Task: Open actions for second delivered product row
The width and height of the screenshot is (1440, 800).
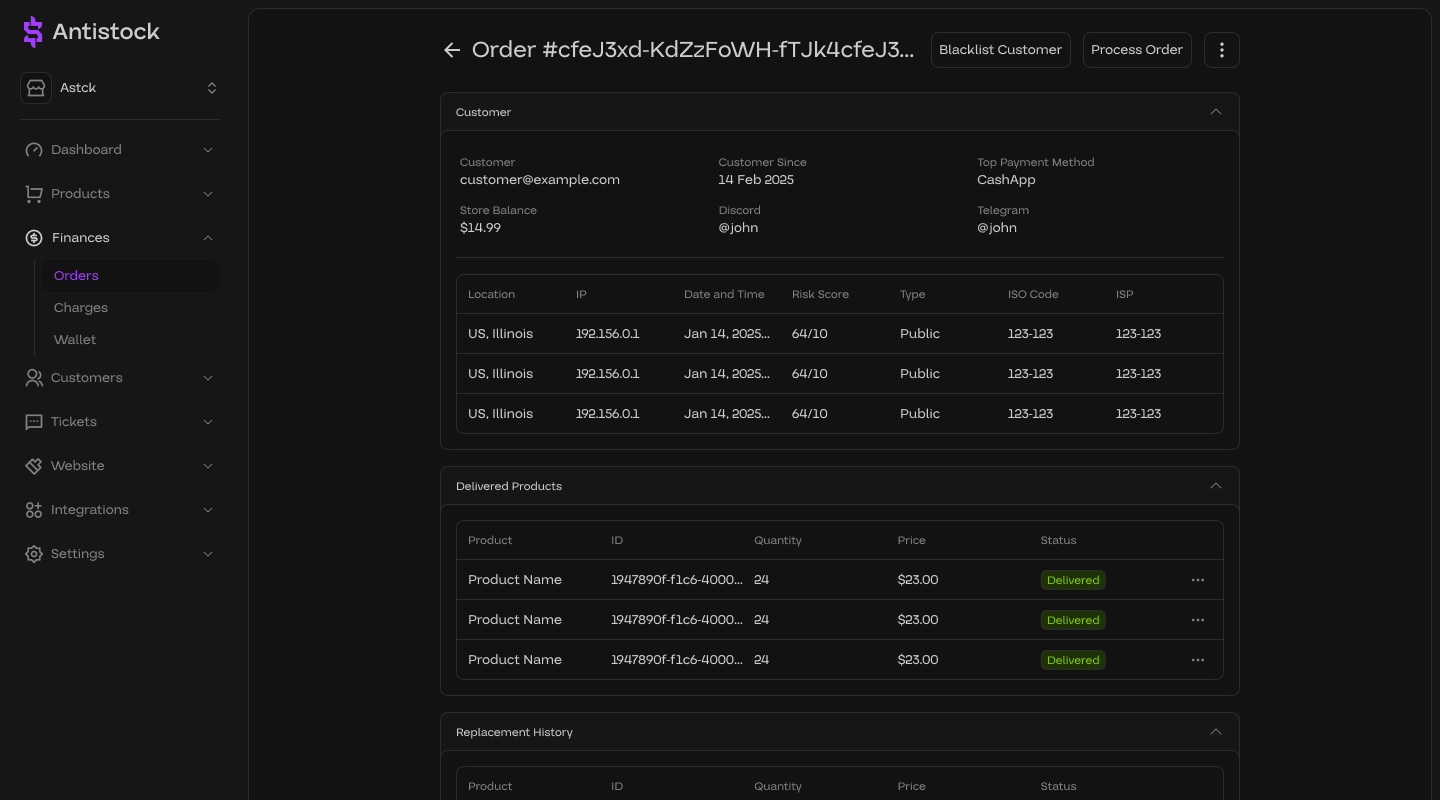Action: [x=1198, y=620]
